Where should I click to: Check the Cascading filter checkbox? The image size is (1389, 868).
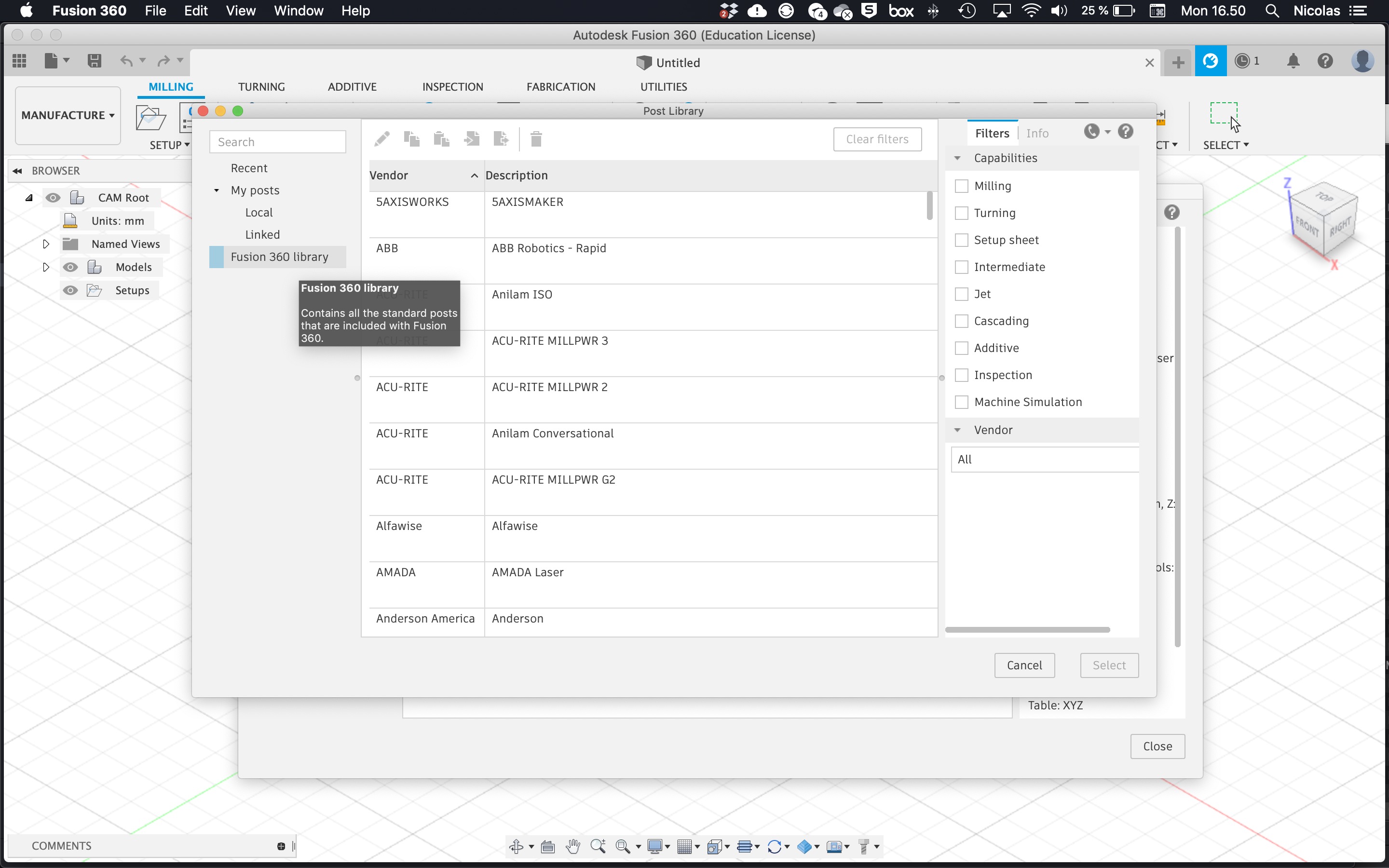tap(961, 321)
